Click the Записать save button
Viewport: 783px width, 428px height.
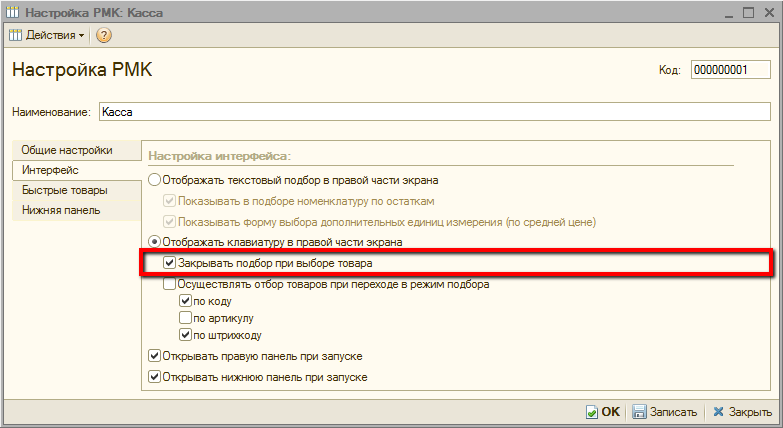click(665, 411)
